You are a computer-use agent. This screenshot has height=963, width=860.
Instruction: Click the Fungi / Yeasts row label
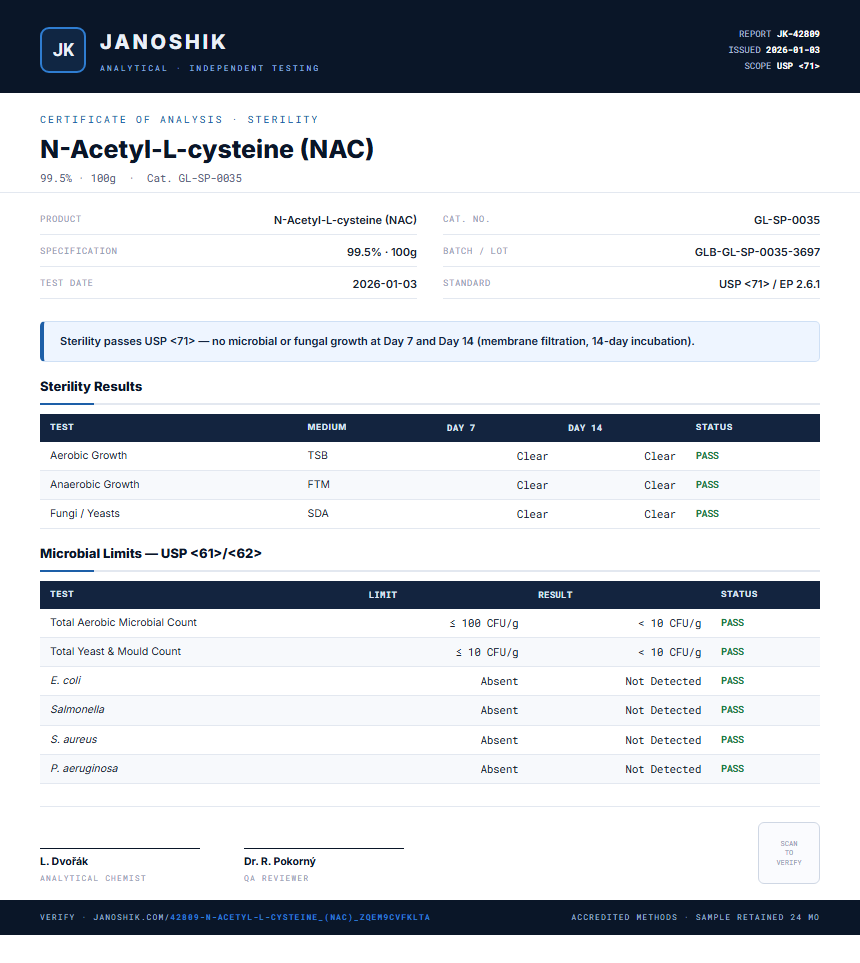[85, 513]
